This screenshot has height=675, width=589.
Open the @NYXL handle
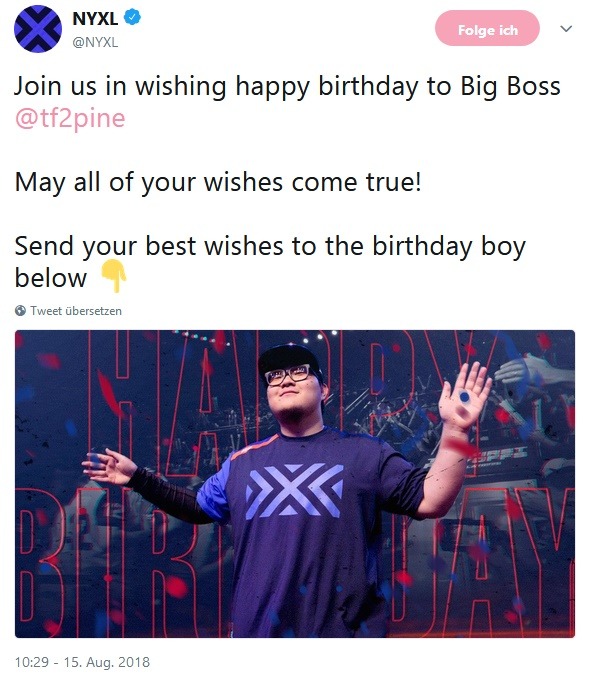[95, 42]
